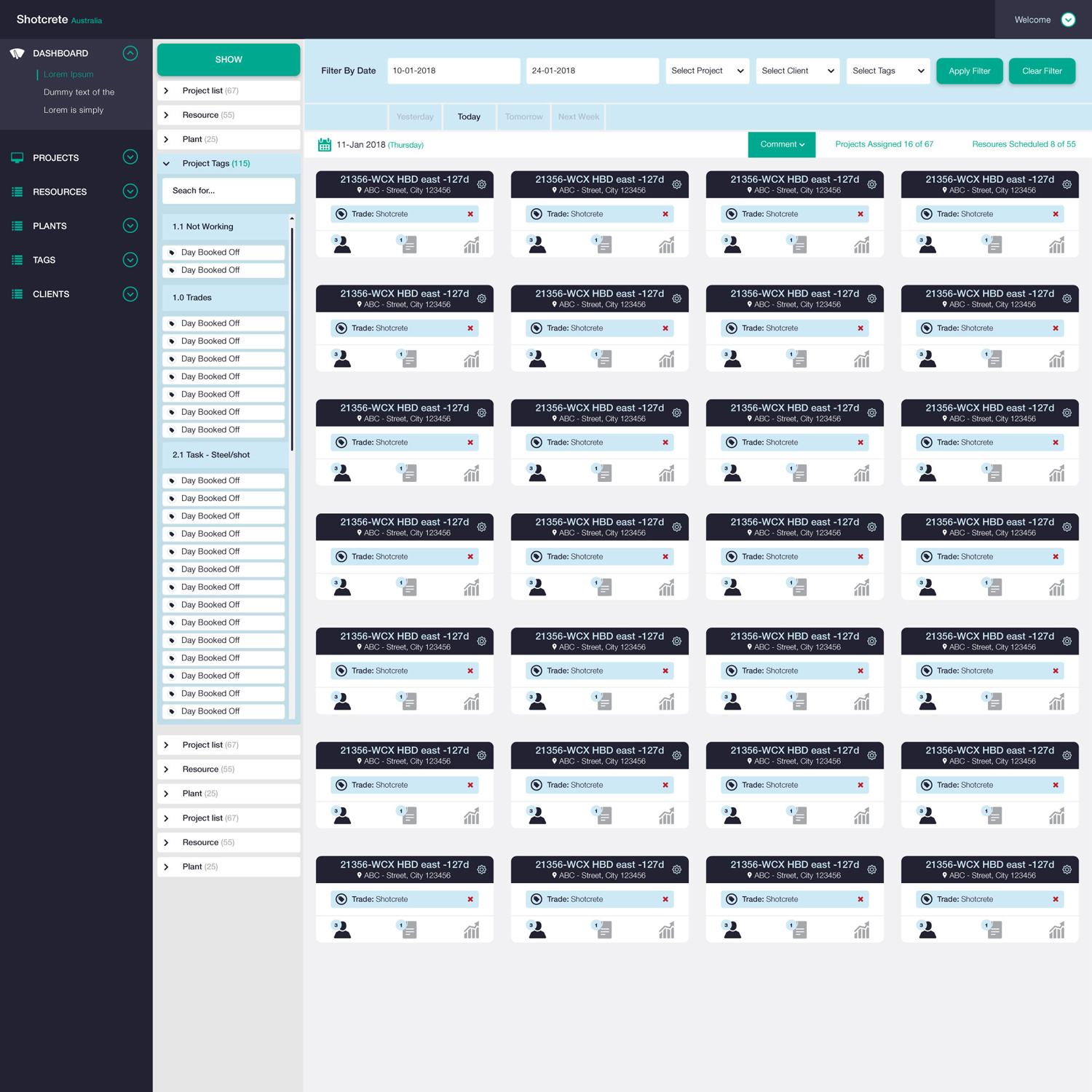Click the Tags list icon in sidebar
Viewport: 1092px width, 1092px height.
point(17,260)
